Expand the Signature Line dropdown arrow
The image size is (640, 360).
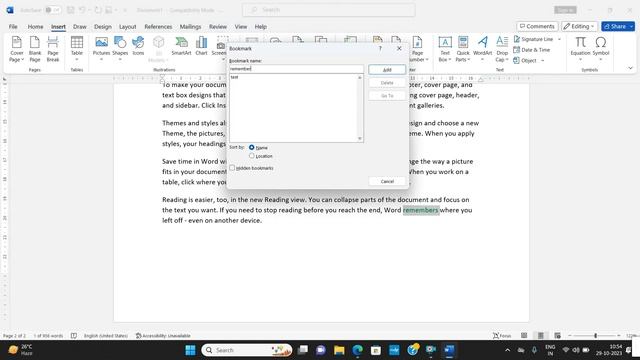tap(559, 39)
